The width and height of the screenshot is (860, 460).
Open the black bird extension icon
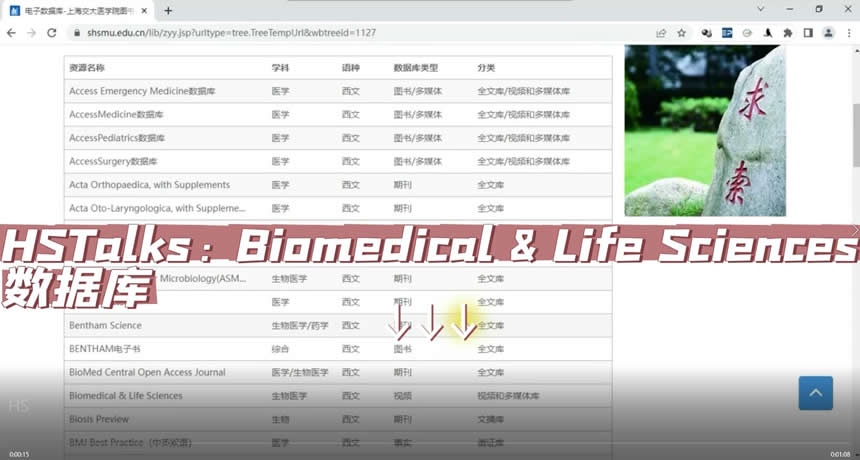tap(768, 33)
